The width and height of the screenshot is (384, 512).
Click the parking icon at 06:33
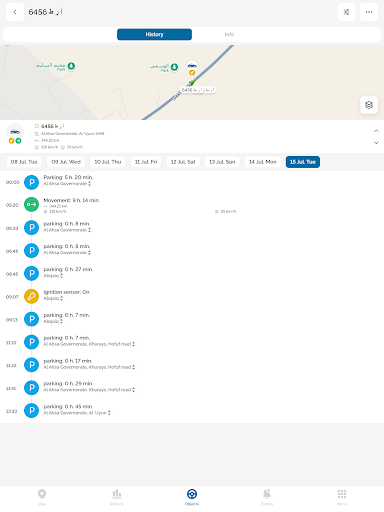pos(32,228)
